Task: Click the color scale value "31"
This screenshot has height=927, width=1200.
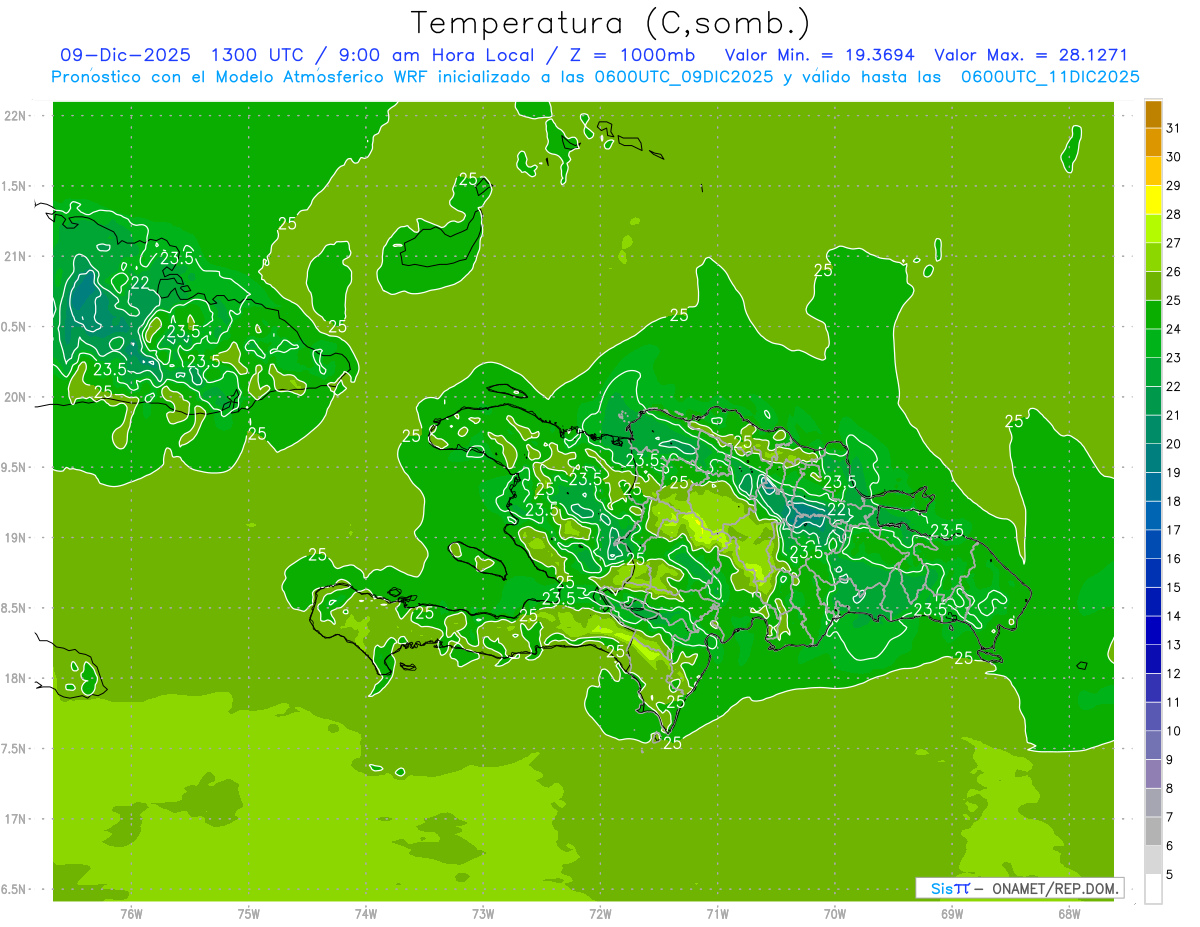Action: click(1173, 128)
